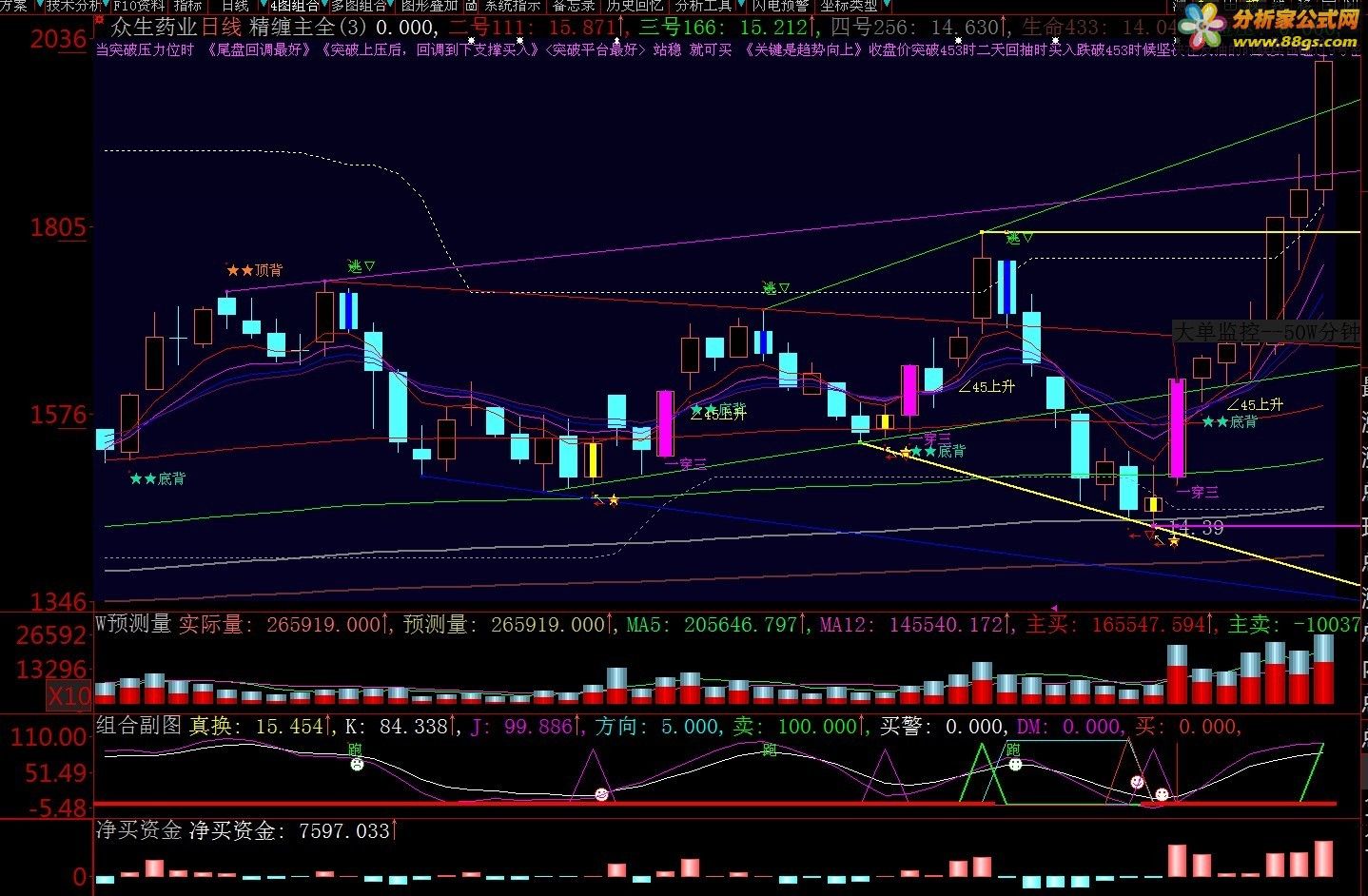The image size is (1368, 896).
Task: Click the MA12: 145540.172 readout
Action: pos(912,624)
